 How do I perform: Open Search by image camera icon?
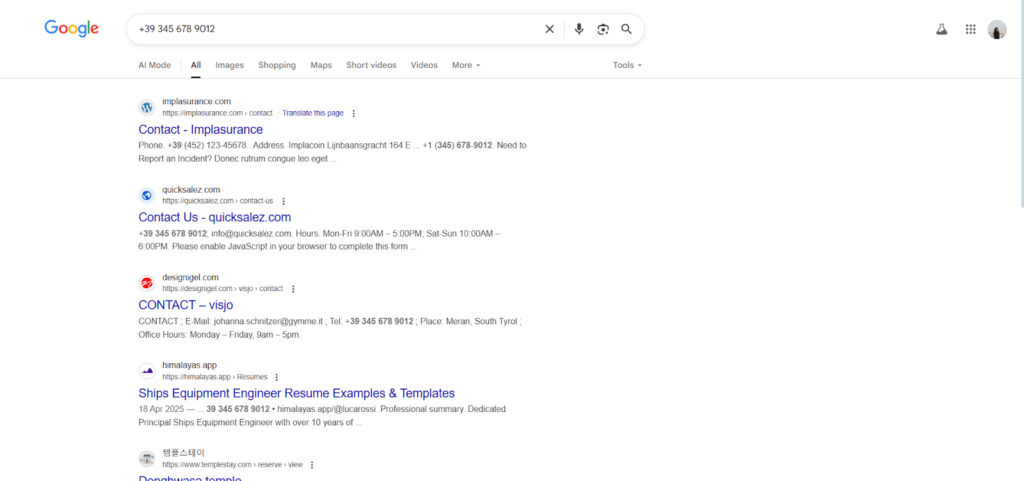click(603, 29)
